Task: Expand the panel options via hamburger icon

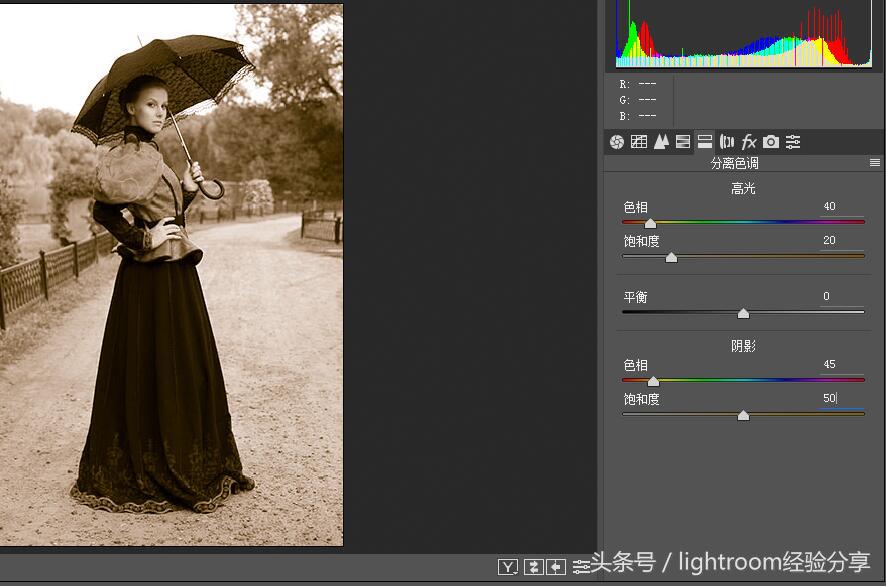Action: tap(873, 162)
